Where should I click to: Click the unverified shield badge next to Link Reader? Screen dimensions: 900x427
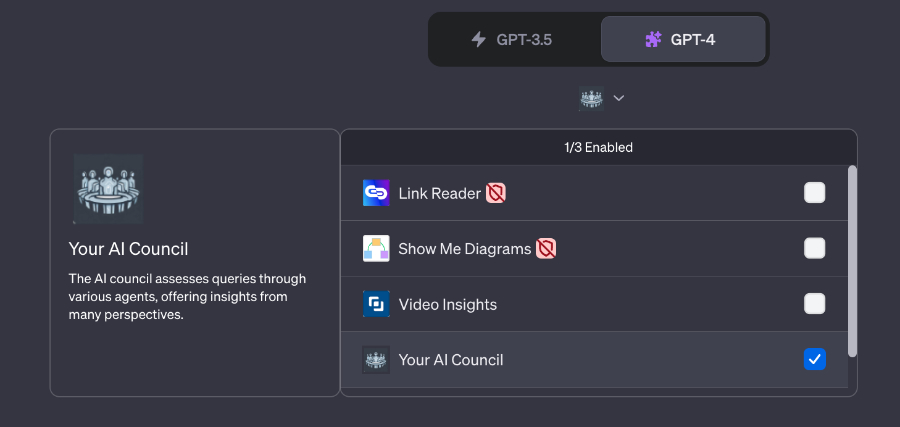pyautogui.click(x=496, y=193)
